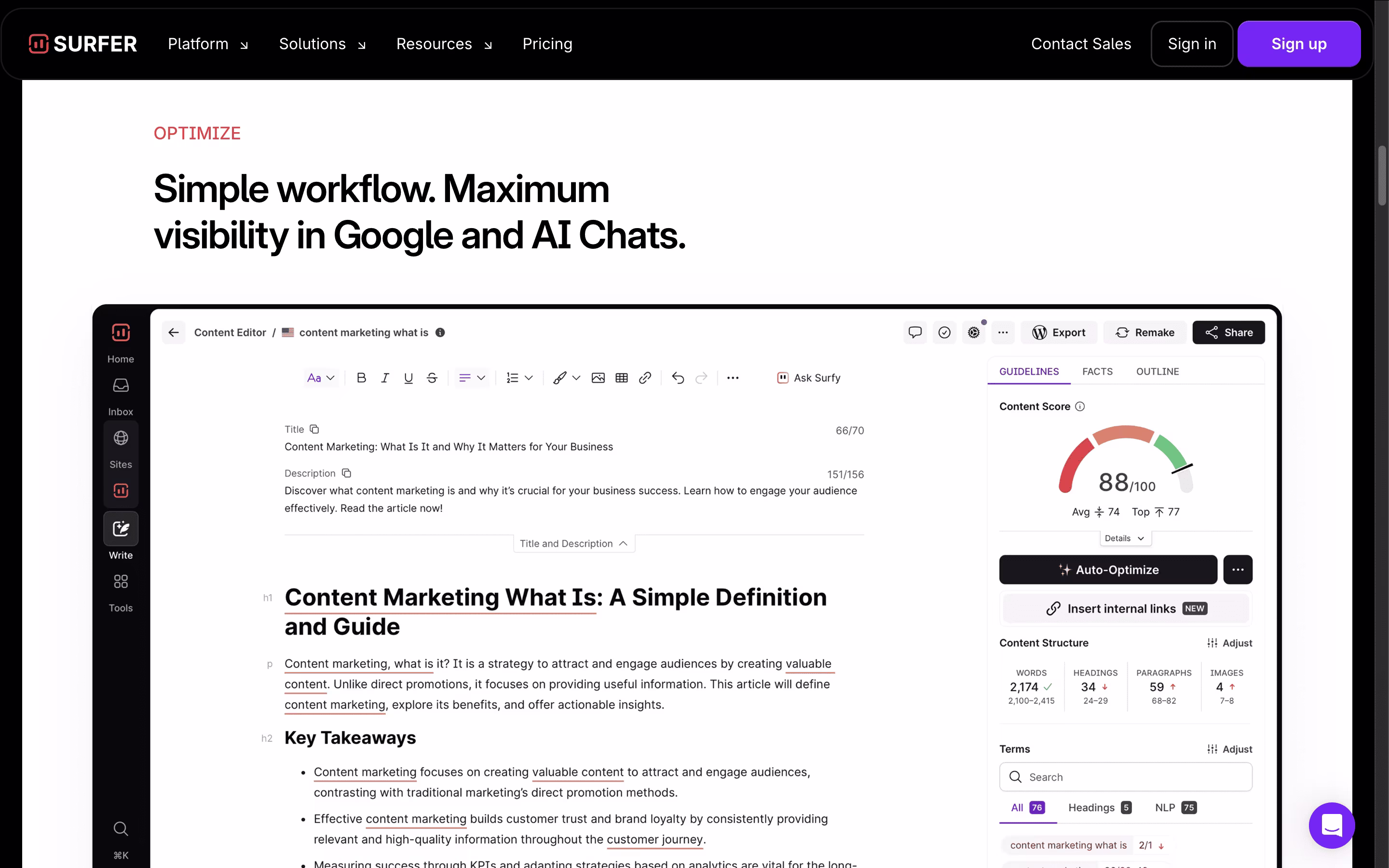Viewport: 1389px width, 868px height.
Task: Open the Tools grid icon
Action: pos(121,582)
